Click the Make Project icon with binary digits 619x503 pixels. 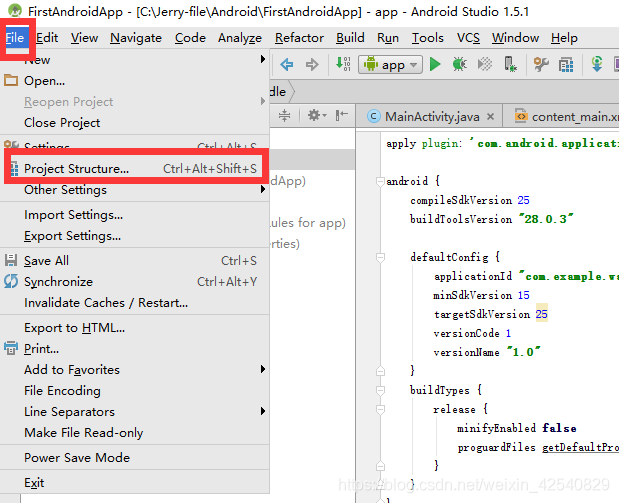343,64
